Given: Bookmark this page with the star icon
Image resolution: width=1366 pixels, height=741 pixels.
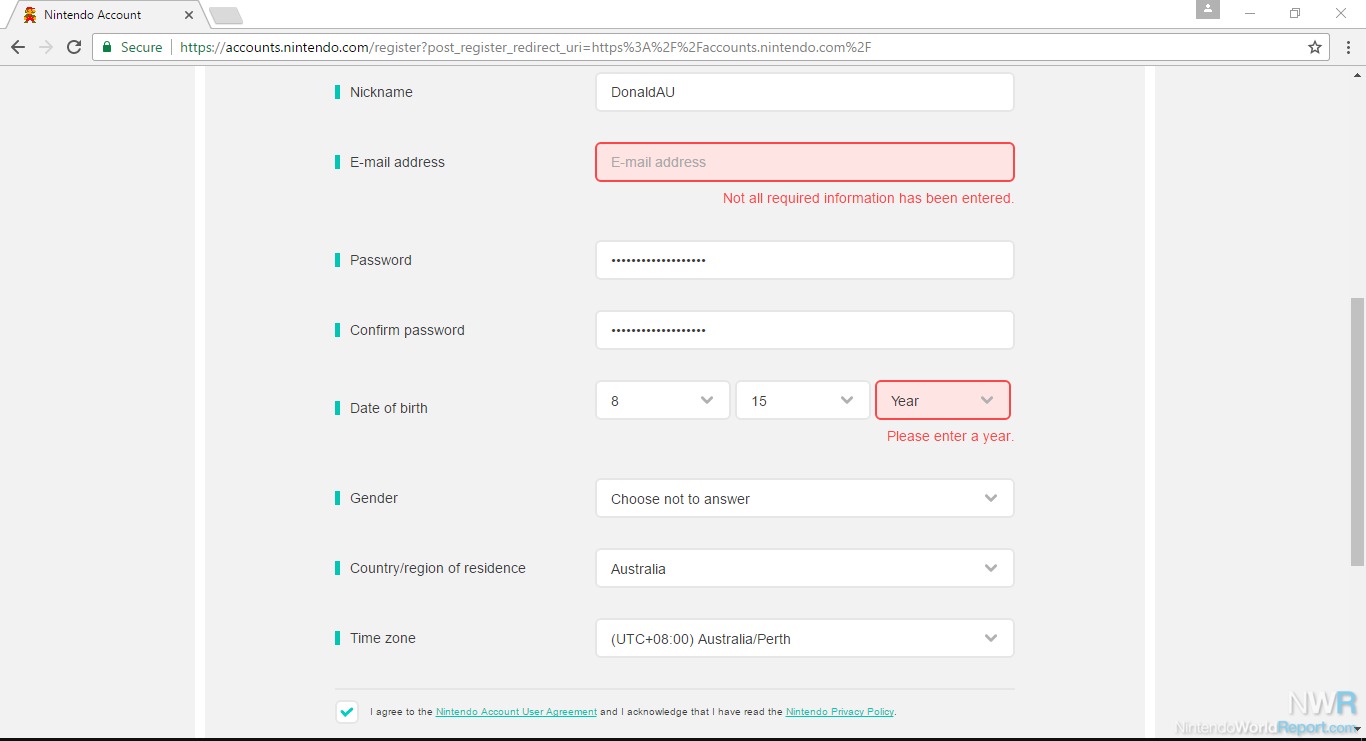Looking at the screenshot, I should tap(1315, 47).
